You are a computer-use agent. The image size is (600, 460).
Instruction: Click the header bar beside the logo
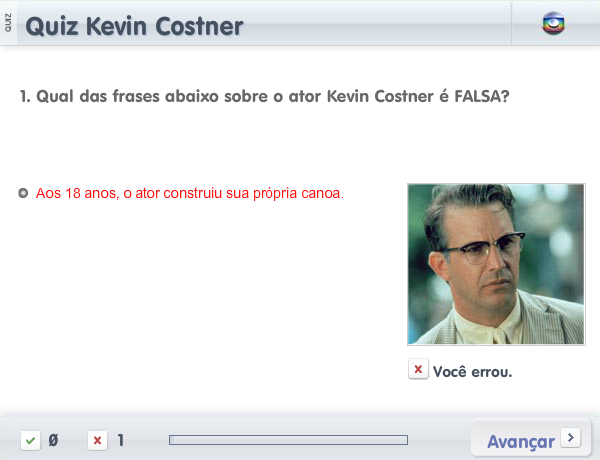coord(377,23)
